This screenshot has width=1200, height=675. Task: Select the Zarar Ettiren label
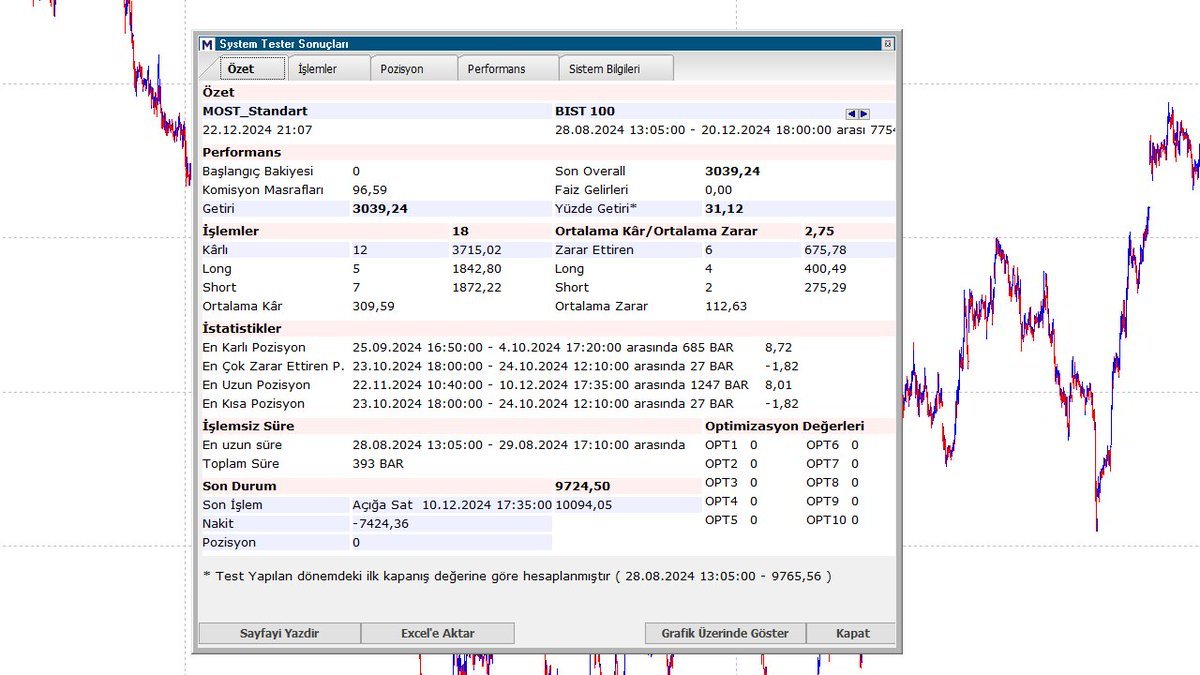594,250
